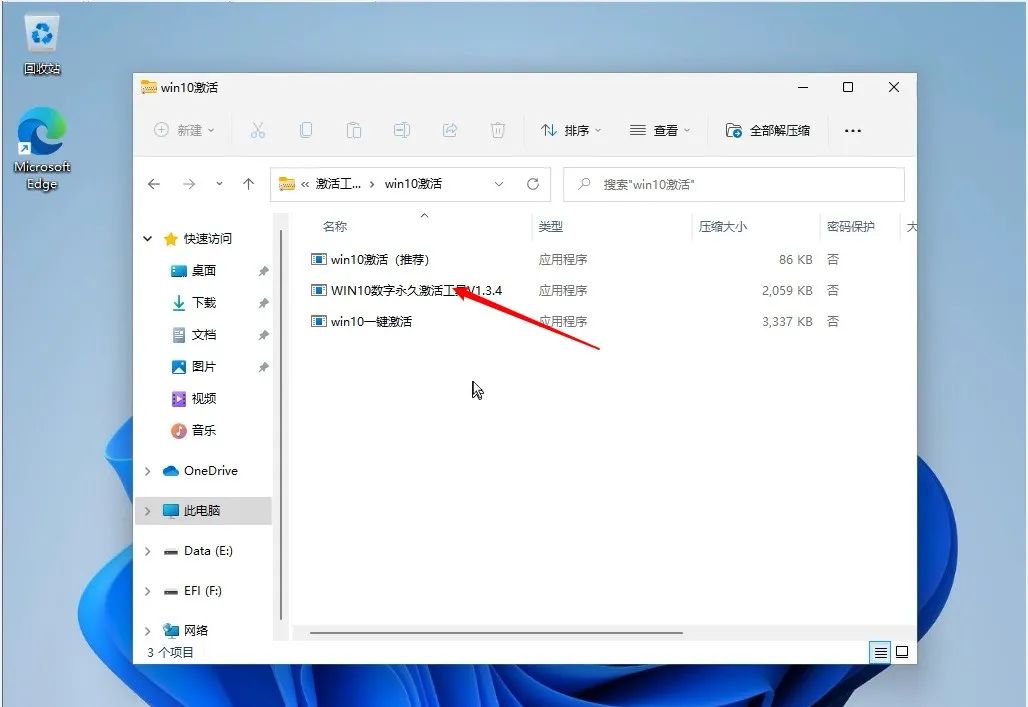The height and width of the screenshot is (707, 1028).
Task: Refresh the folder with the reload icon
Action: tap(533, 184)
